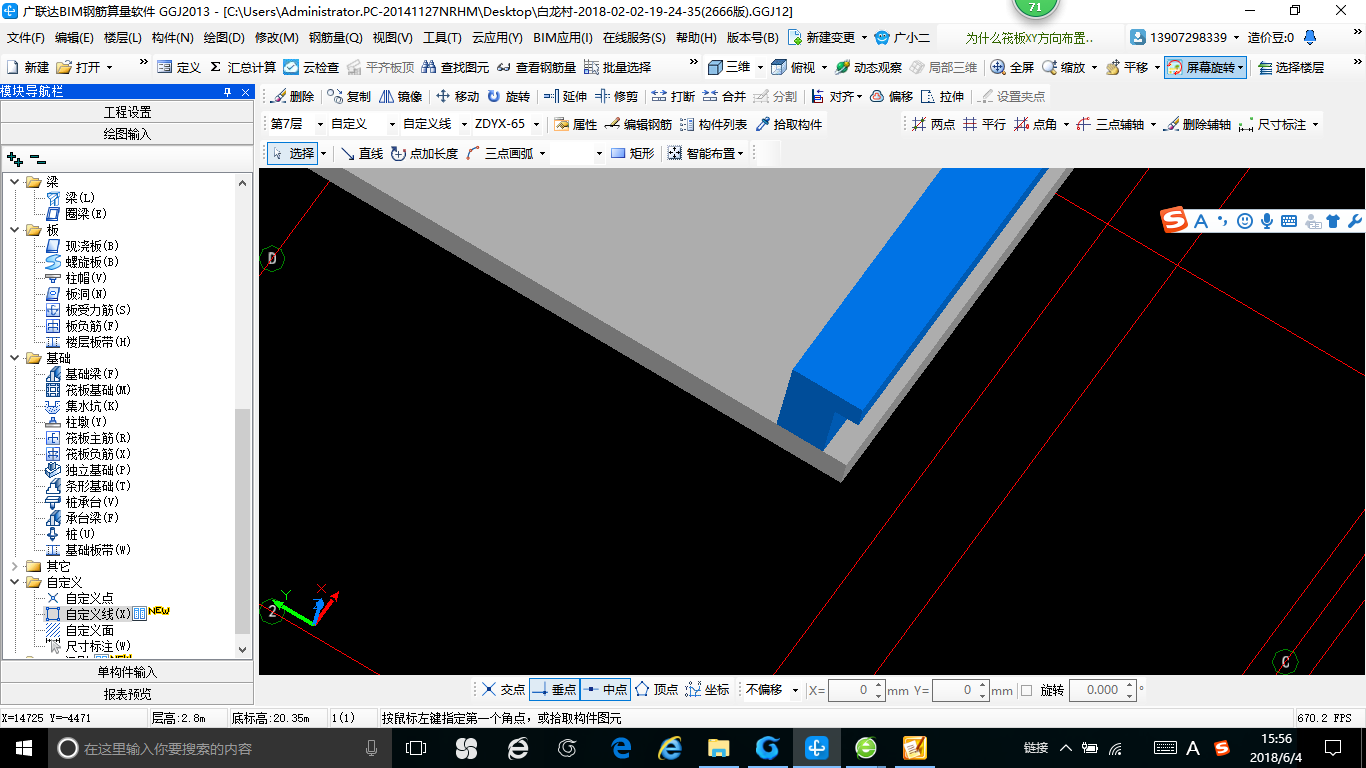Toggle 交点 intersection snap
The width and height of the screenshot is (1366, 768).
coord(503,690)
